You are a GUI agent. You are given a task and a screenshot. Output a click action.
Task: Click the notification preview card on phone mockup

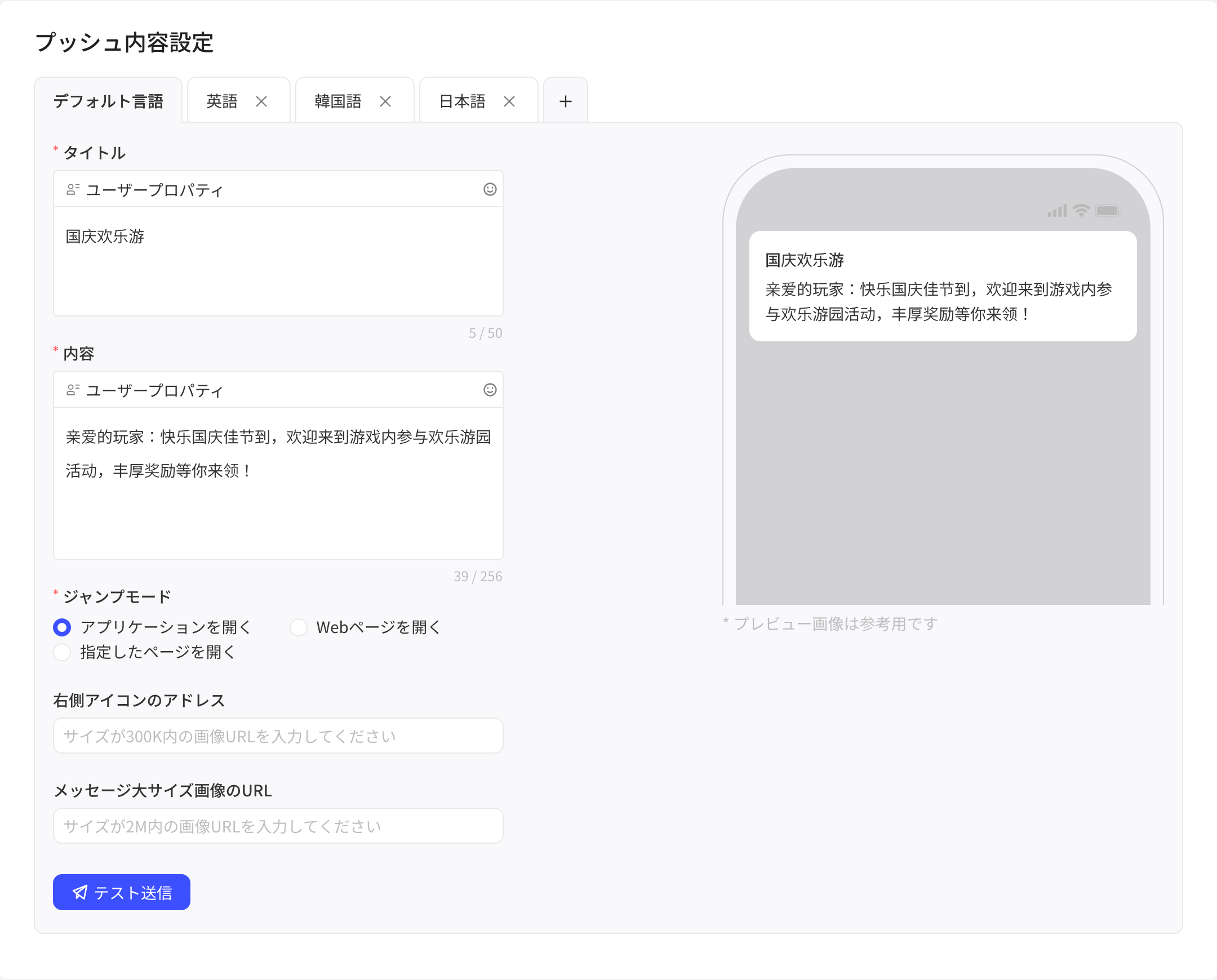tap(943, 286)
